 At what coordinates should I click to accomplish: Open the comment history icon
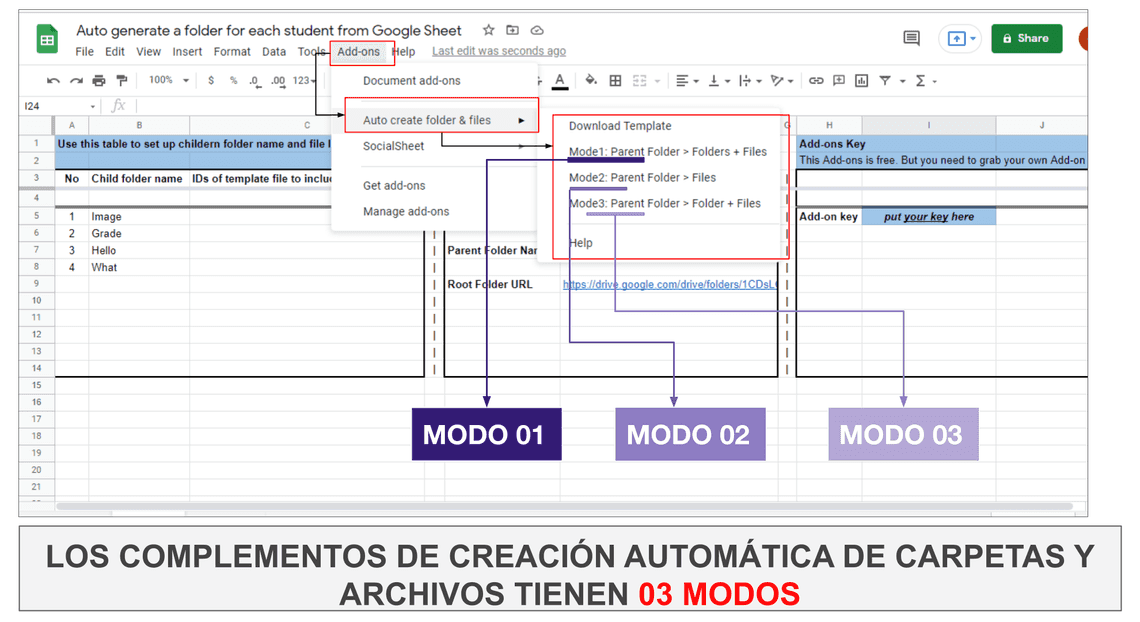pyautogui.click(x=911, y=38)
